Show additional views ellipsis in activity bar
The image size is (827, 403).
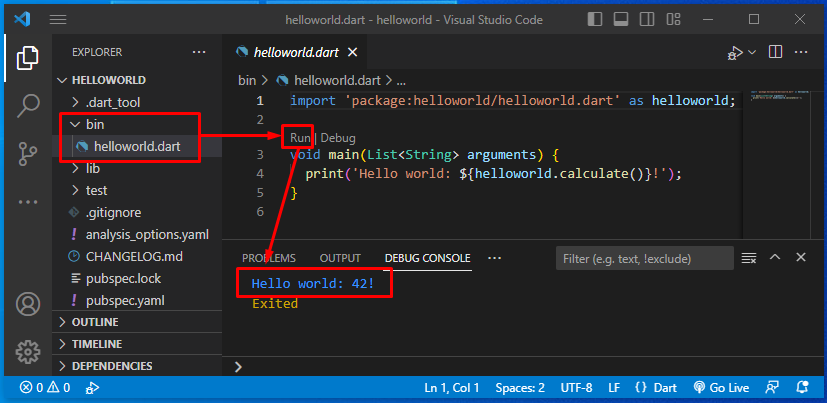28,202
